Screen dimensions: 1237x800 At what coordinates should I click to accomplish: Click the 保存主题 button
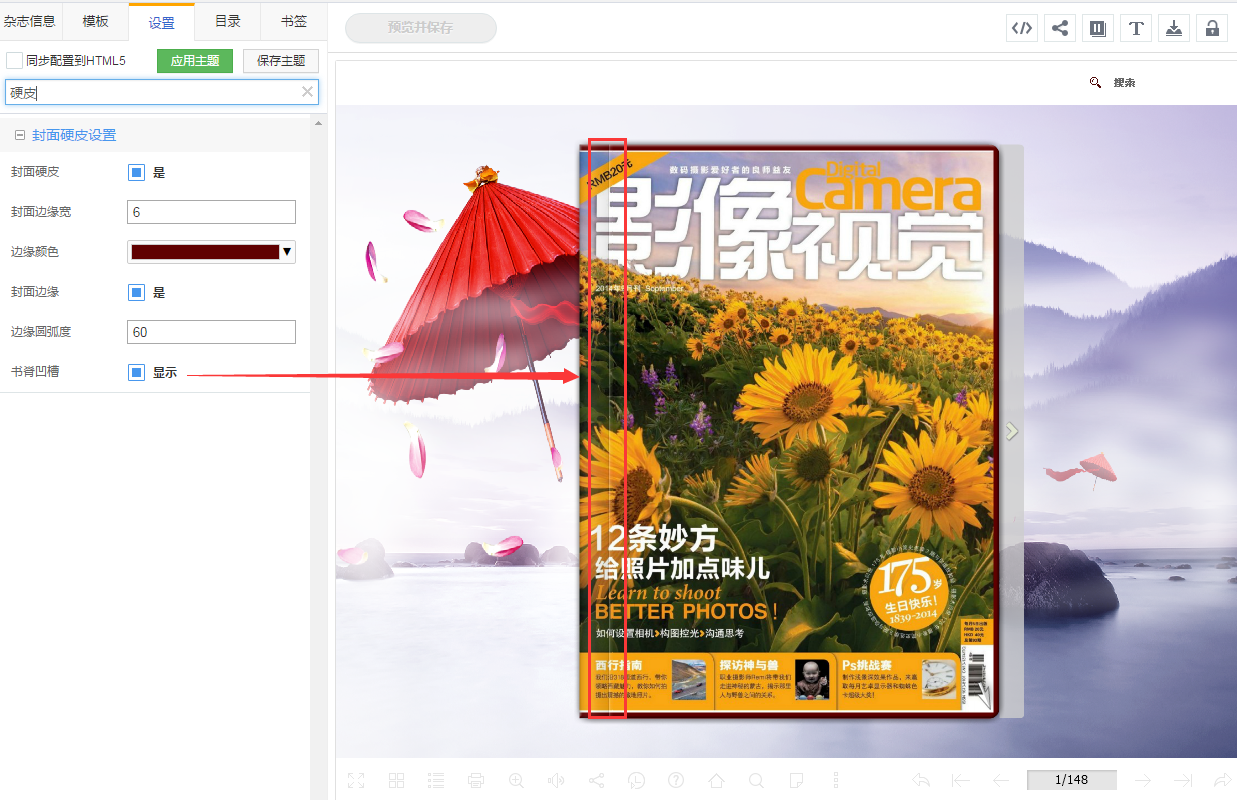coord(281,61)
